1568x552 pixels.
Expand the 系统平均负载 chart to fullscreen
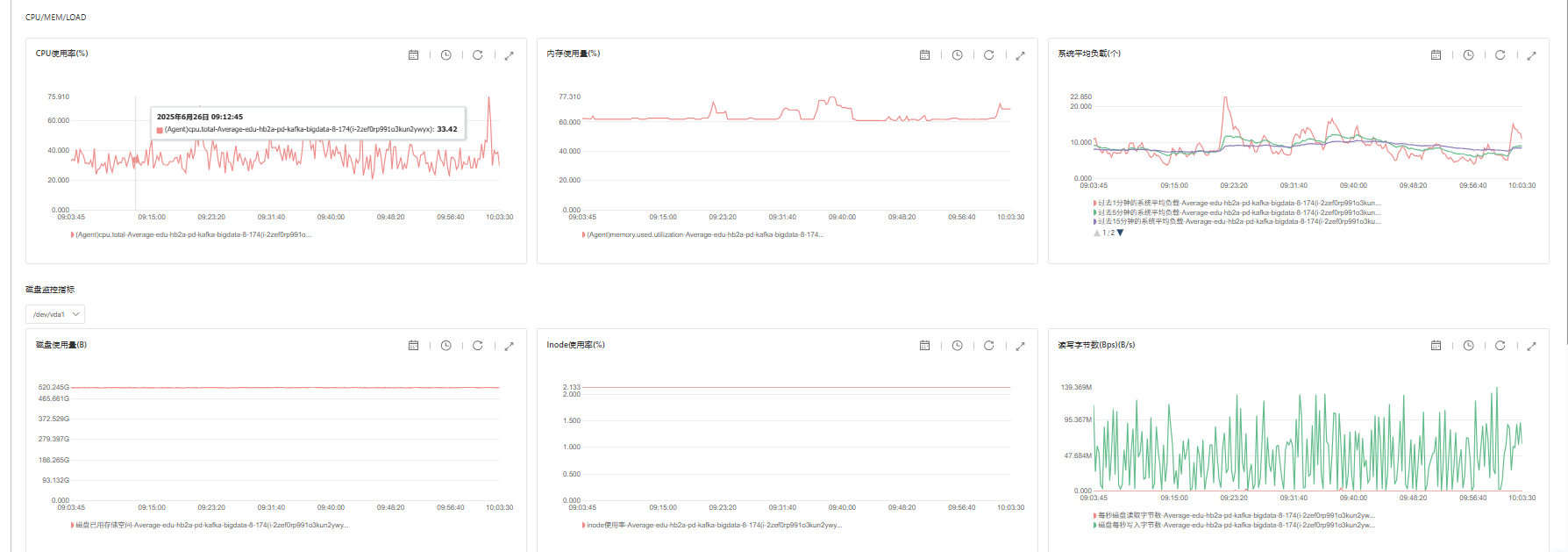tap(1531, 55)
